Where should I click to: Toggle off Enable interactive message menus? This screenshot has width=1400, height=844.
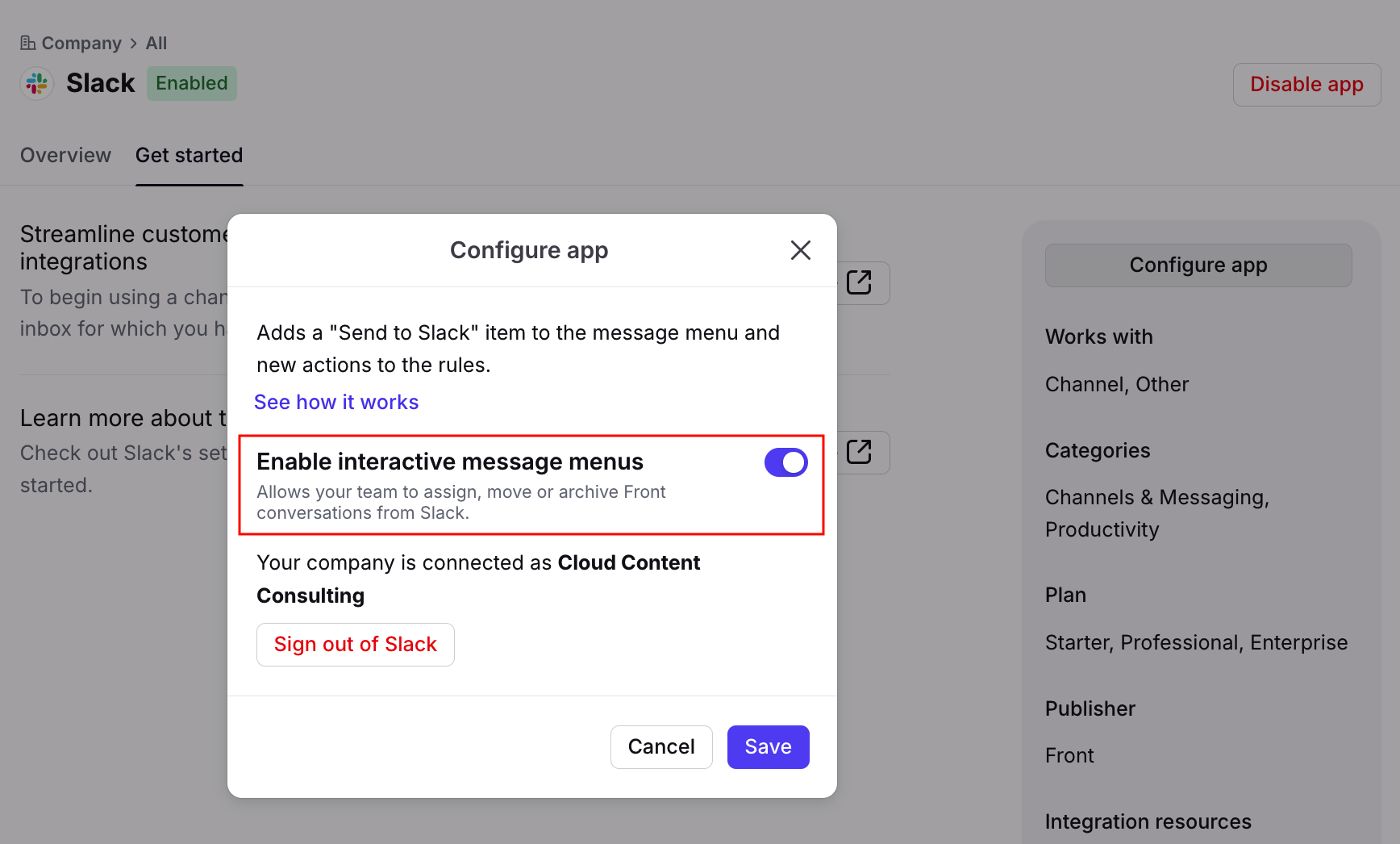pyautogui.click(x=785, y=462)
